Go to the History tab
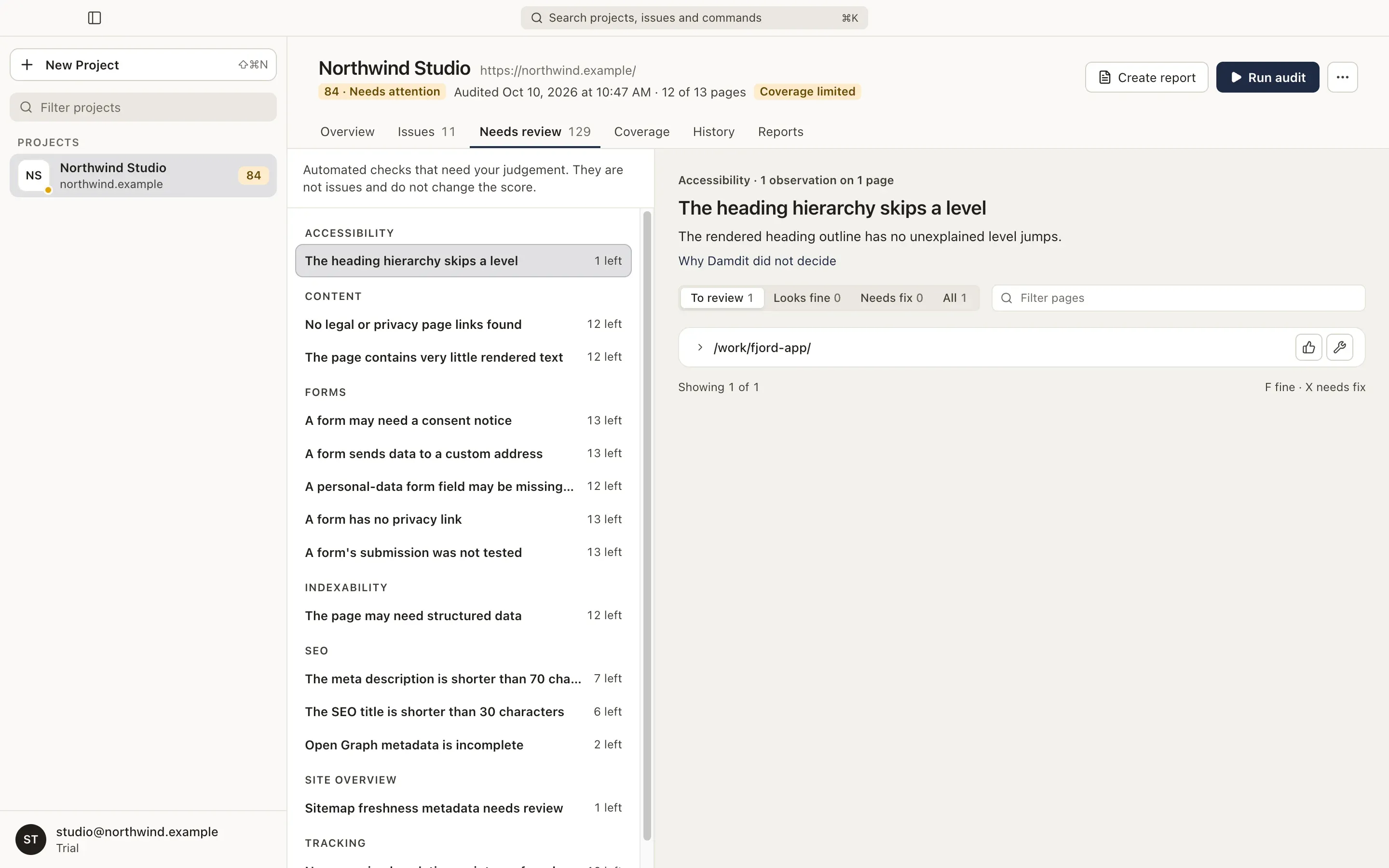 pos(713,132)
